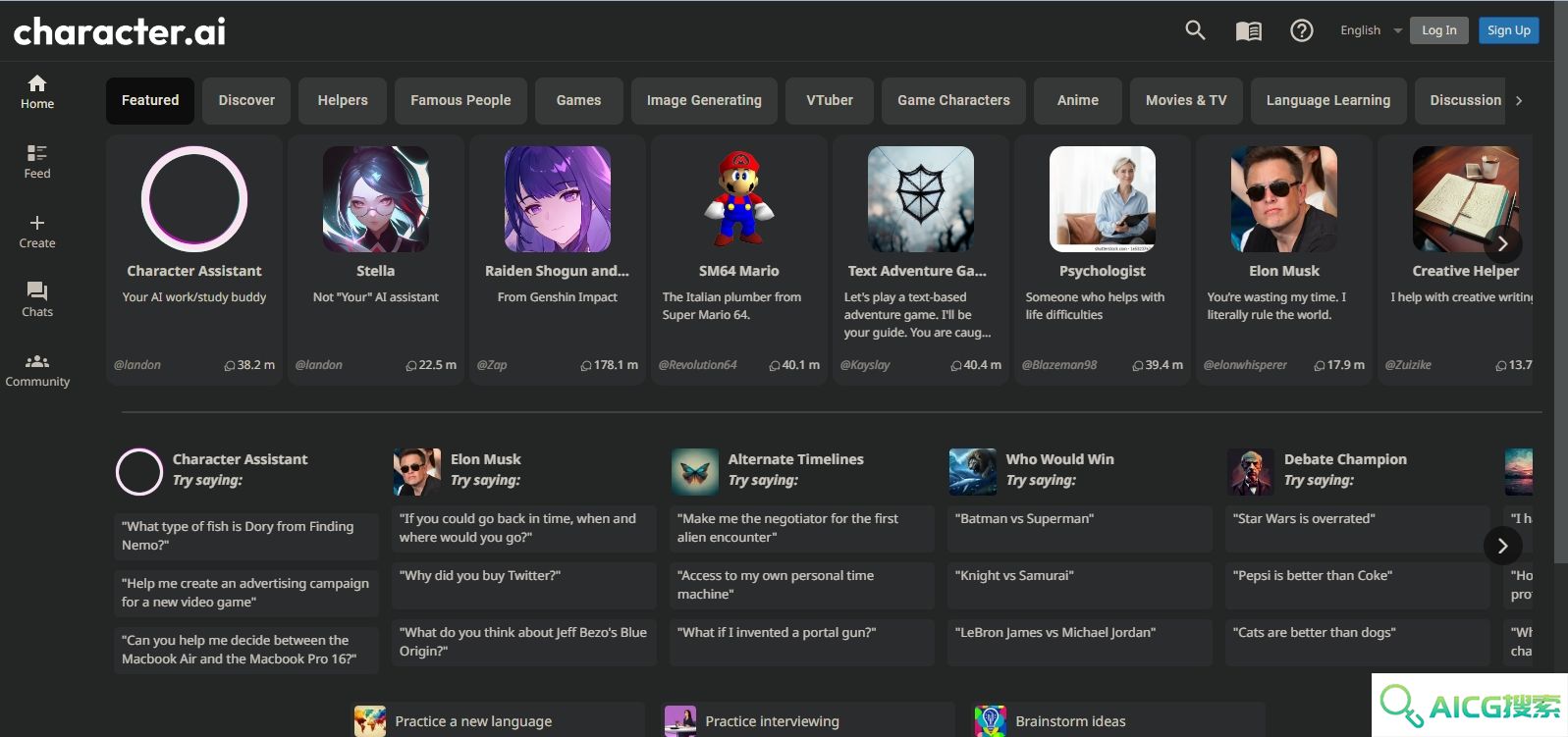
Task: Select "What if I invented a portal gun?"
Action: click(x=802, y=642)
